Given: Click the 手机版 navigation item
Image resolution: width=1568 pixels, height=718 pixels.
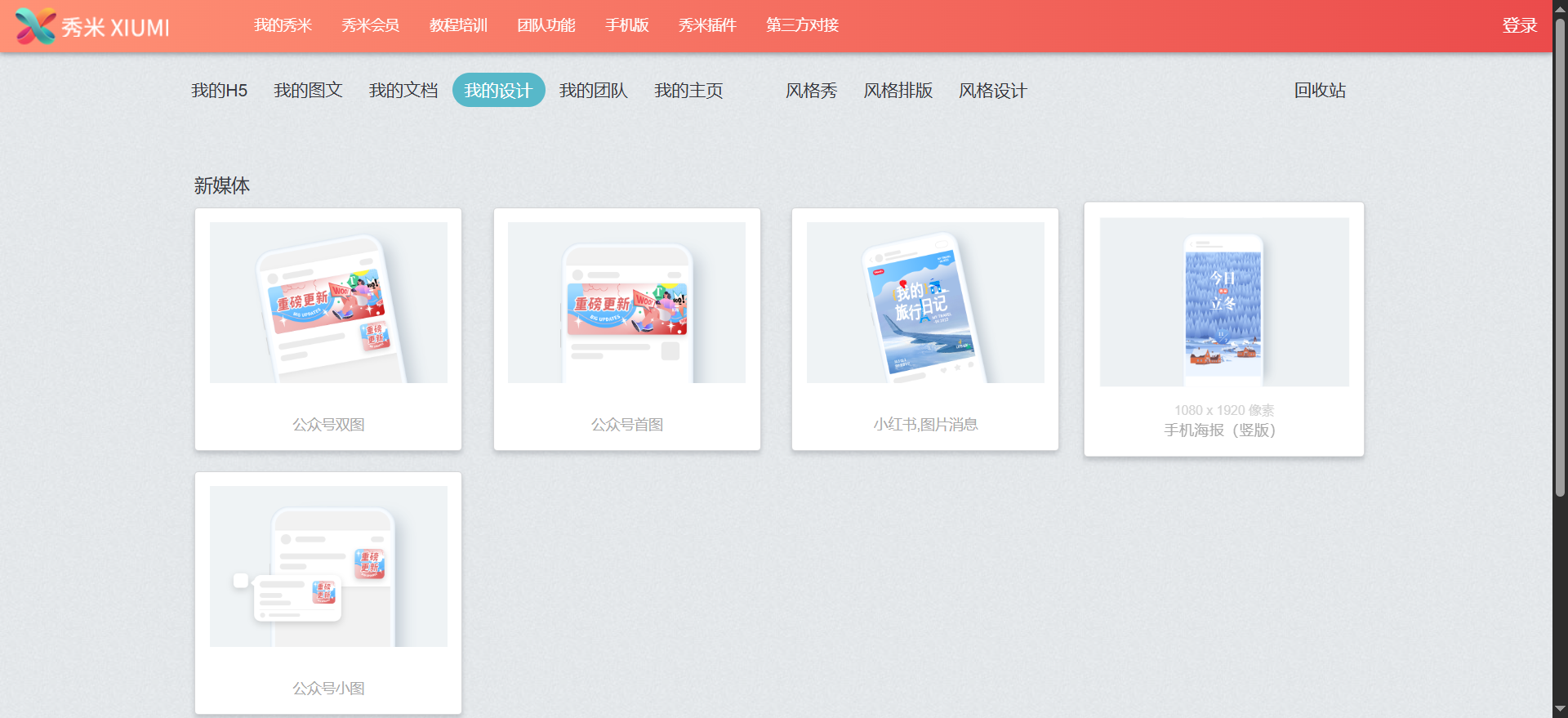Looking at the screenshot, I should 626,25.
